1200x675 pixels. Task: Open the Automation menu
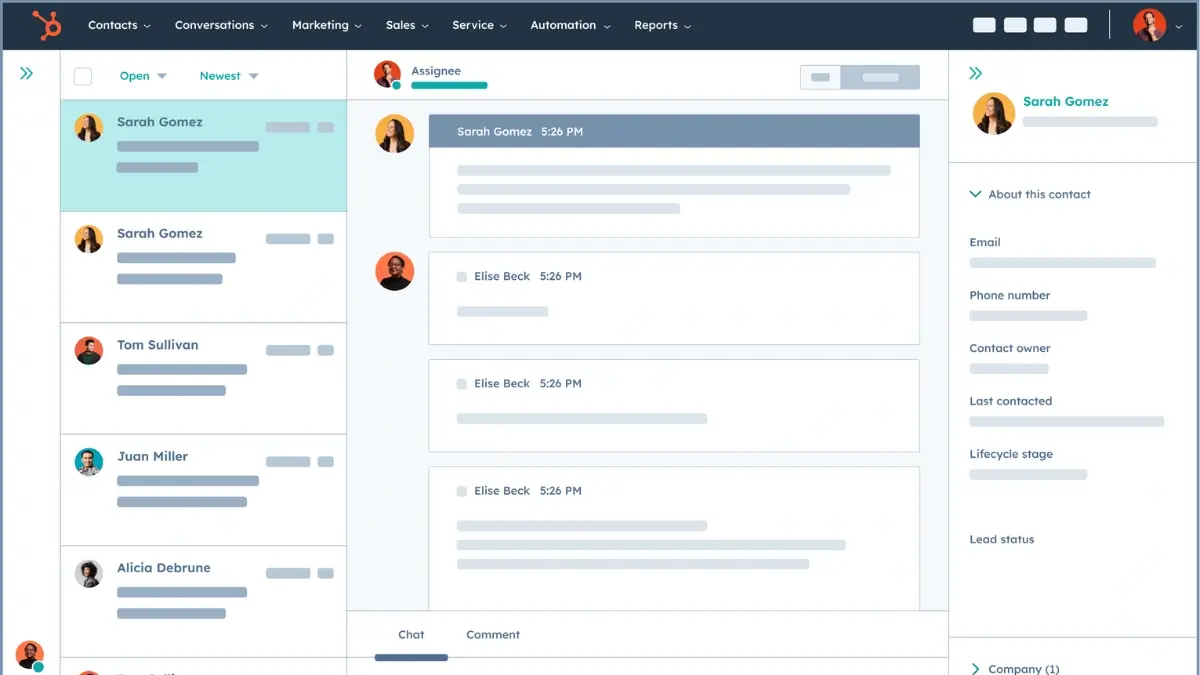[x=570, y=25]
